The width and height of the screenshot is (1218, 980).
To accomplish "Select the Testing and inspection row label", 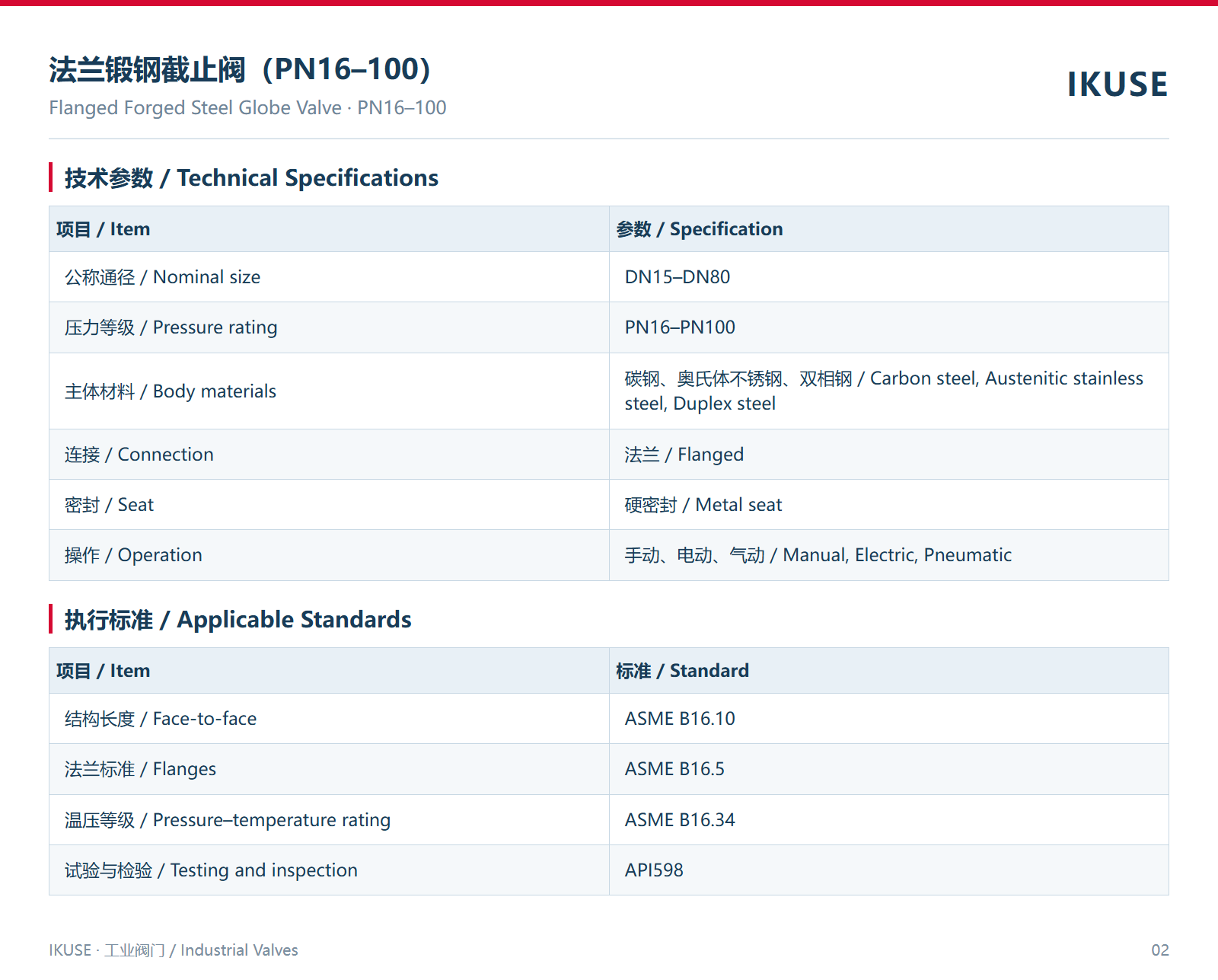I will tap(211, 870).
